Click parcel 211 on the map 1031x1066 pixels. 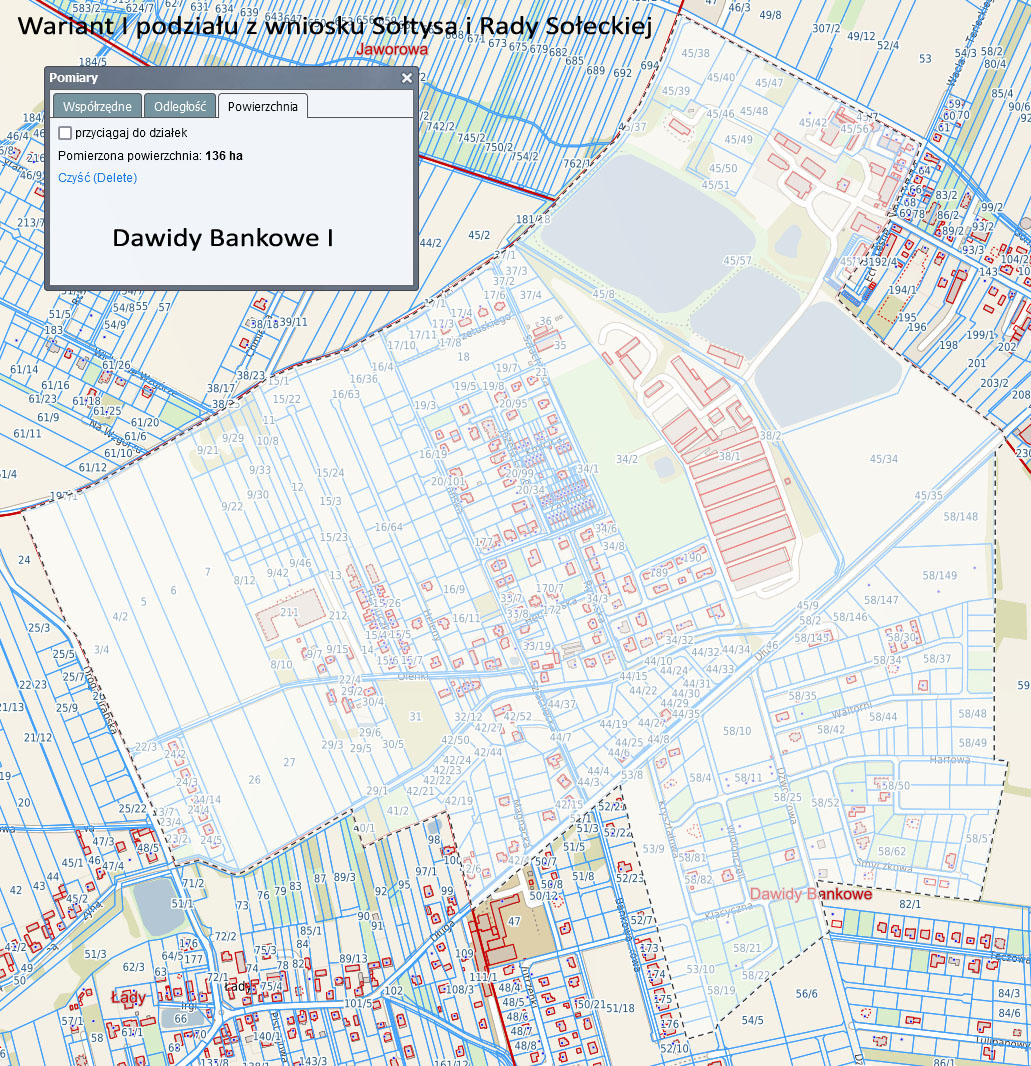point(289,612)
